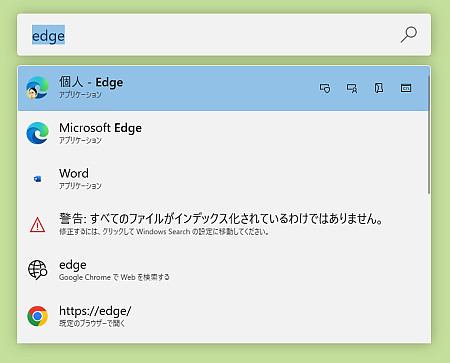Open the indexing warning 警告 message
This screenshot has width=450, height=363.
(223, 224)
